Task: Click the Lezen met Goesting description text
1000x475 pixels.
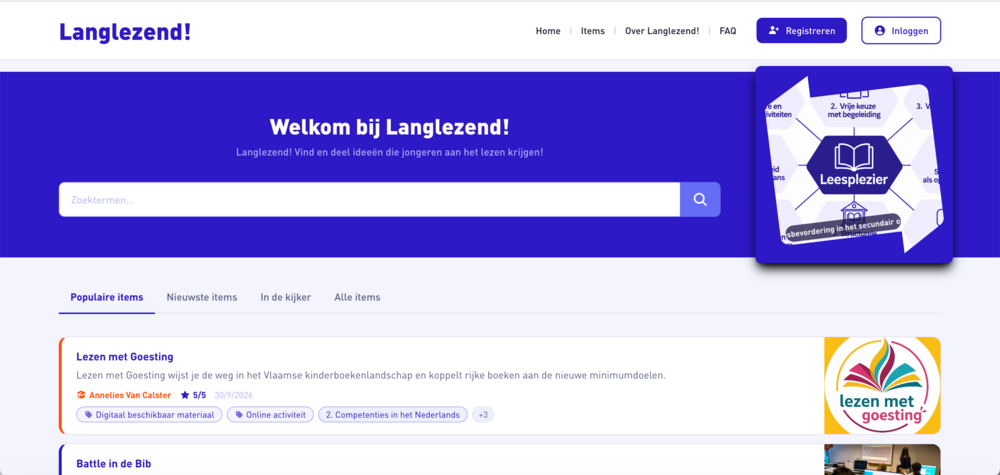Action: coord(371,376)
